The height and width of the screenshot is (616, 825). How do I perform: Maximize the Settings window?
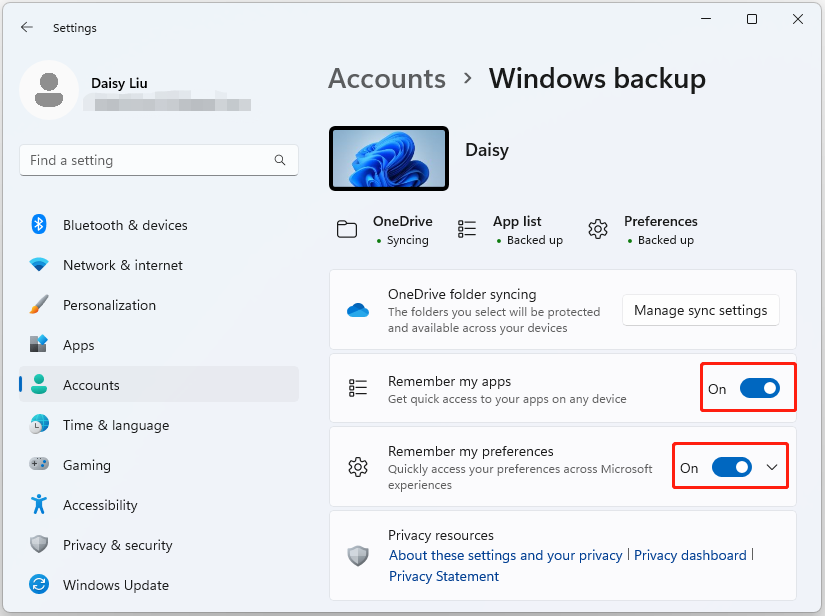(x=752, y=19)
